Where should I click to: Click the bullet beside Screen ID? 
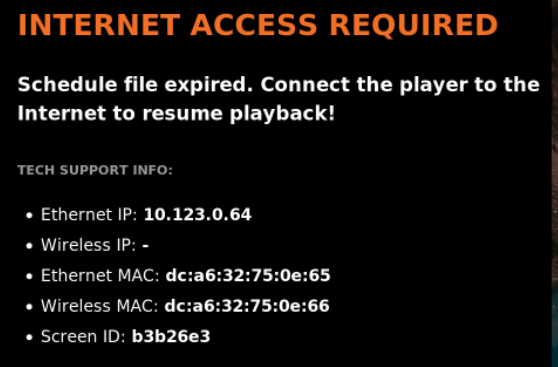pyautogui.click(x=30, y=338)
